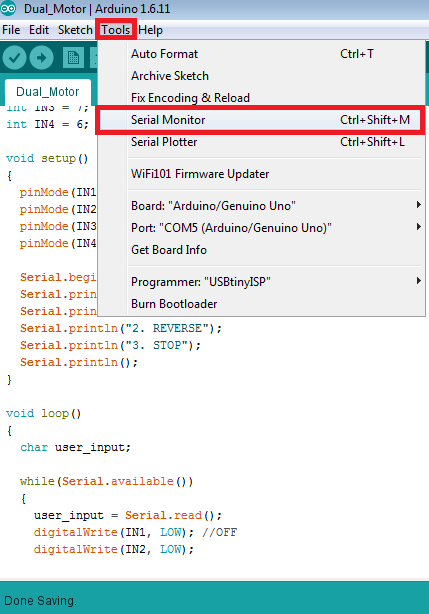Expand the Board Arduino/Genuino Uno submenu
Viewport: 429px width, 614px height.
click(261, 206)
